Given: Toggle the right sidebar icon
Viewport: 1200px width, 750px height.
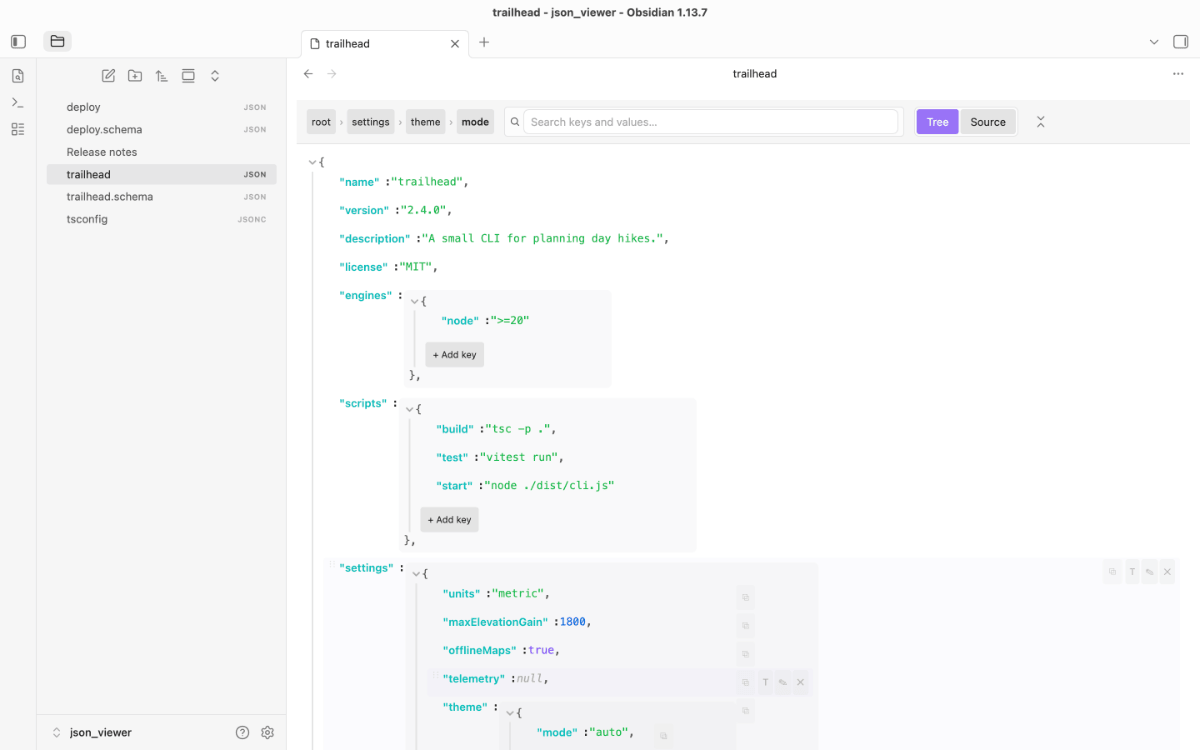Looking at the screenshot, I should 1181,42.
